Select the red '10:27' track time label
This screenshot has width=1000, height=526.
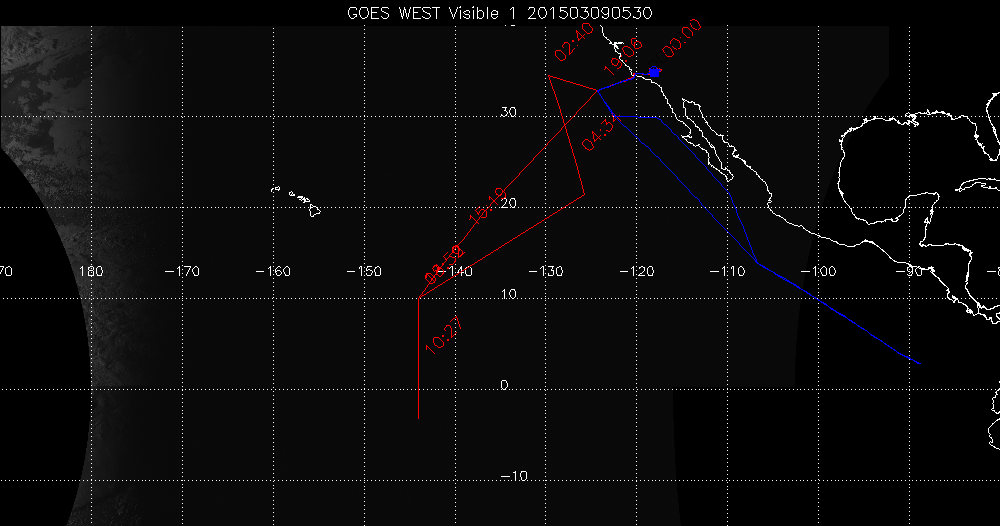tap(443, 335)
